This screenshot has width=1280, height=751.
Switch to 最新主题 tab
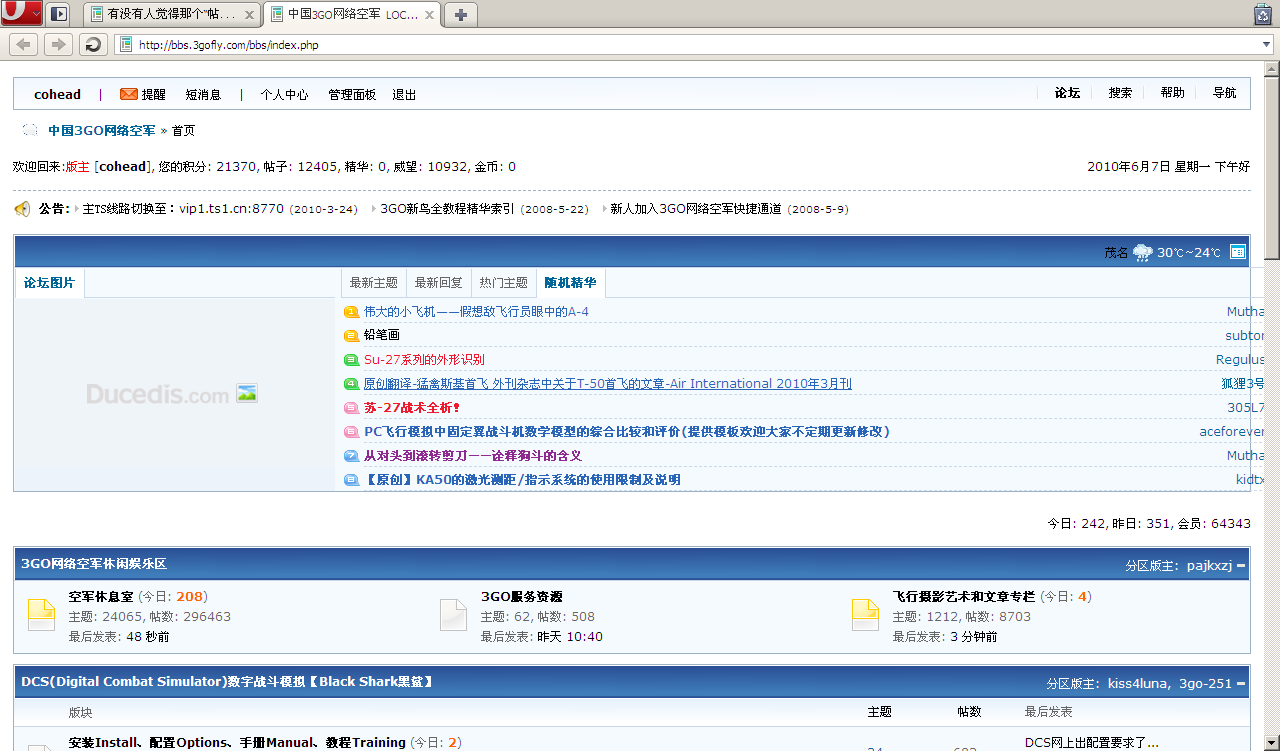tap(373, 283)
